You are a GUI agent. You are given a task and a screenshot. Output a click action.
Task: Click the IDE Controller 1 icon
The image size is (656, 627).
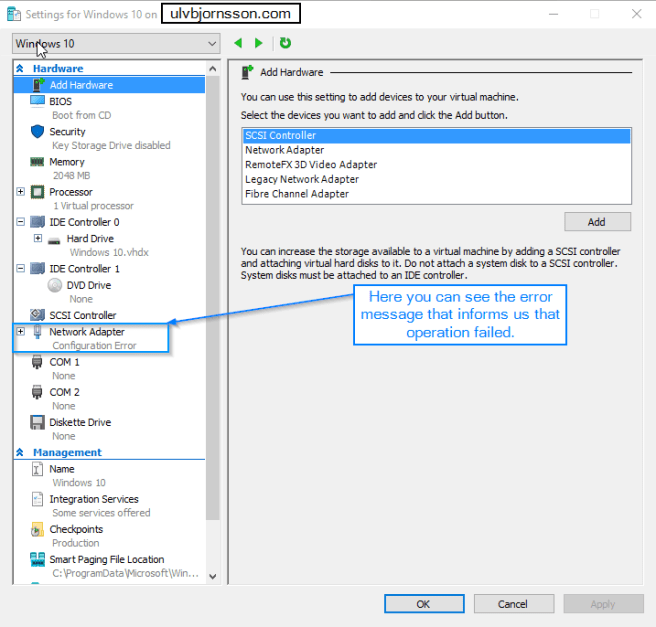coord(37,268)
